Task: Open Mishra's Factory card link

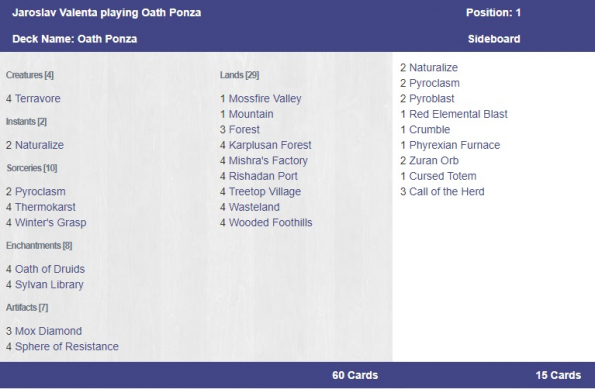Action: point(268,161)
